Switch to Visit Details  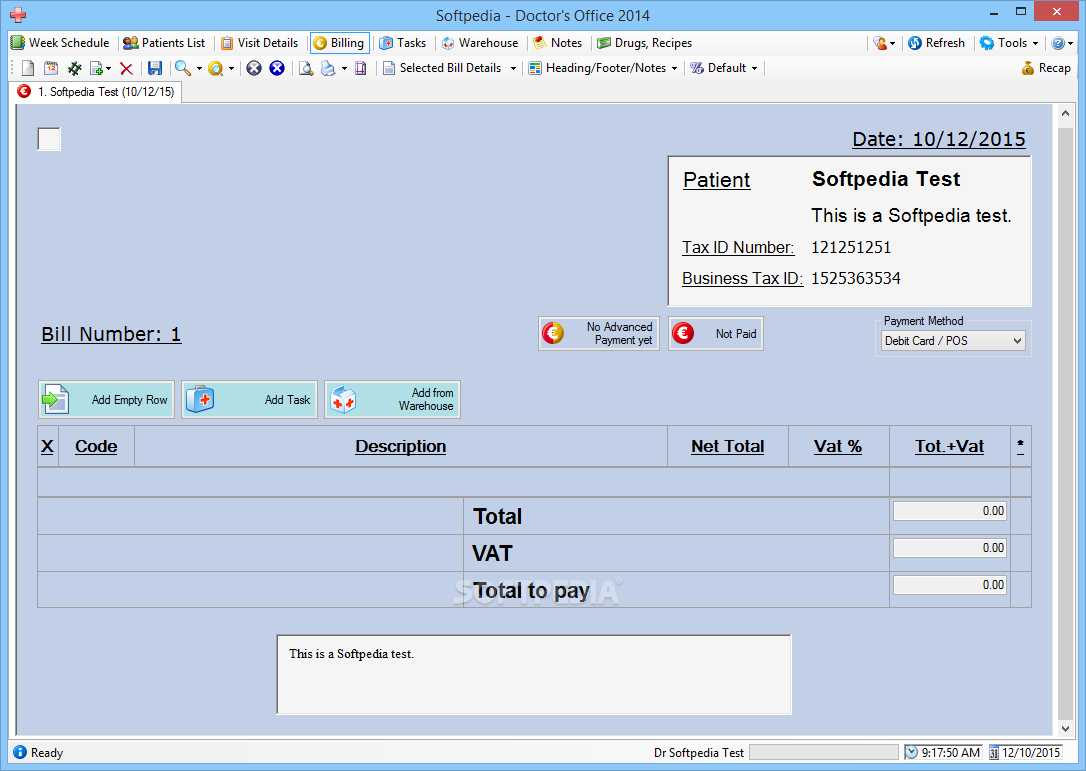coord(260,43)
